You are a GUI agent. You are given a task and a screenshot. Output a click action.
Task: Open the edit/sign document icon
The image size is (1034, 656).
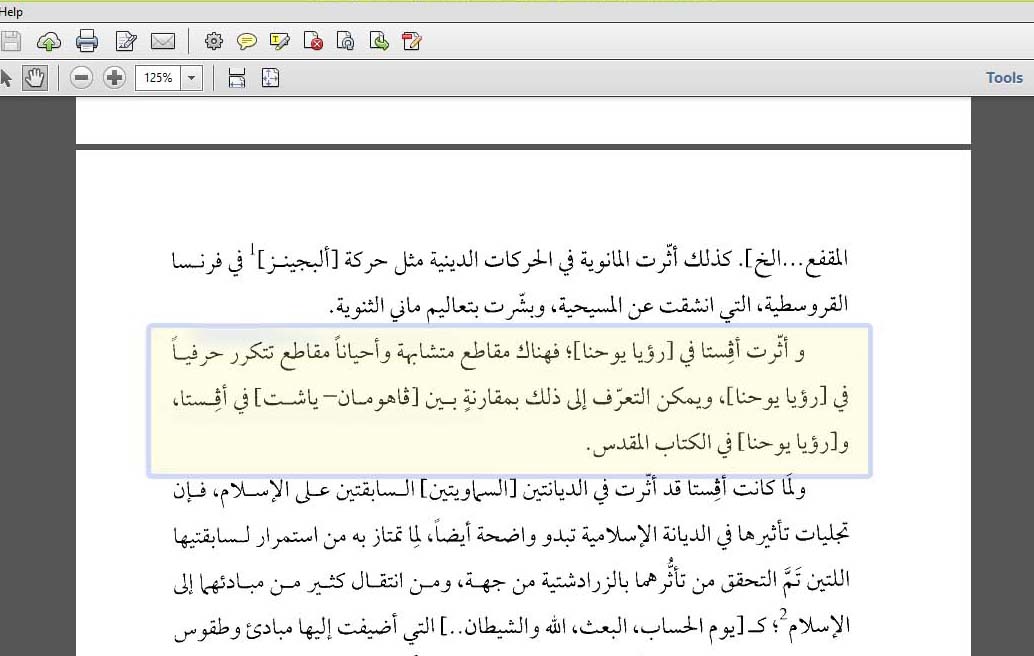click(x=126, y=41)
